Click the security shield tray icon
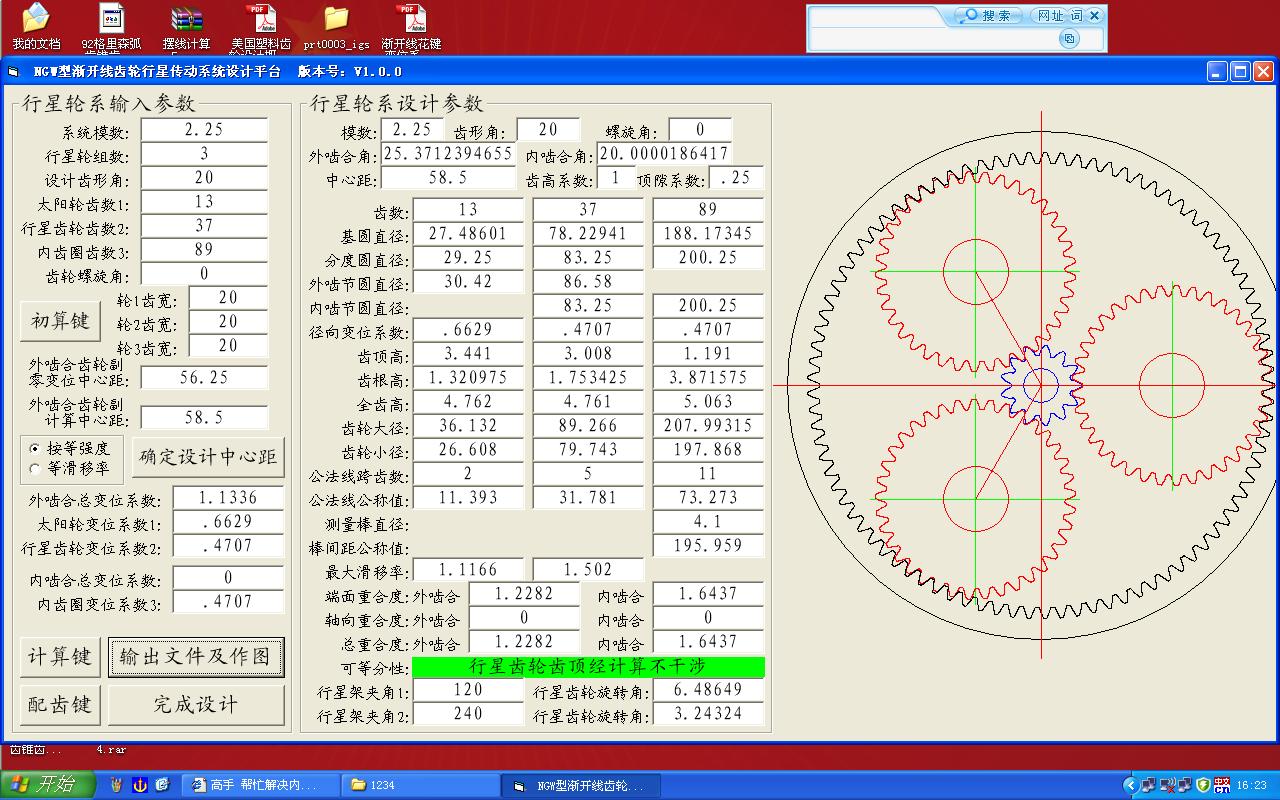The image size is (1280, 800). point(1204,785)
